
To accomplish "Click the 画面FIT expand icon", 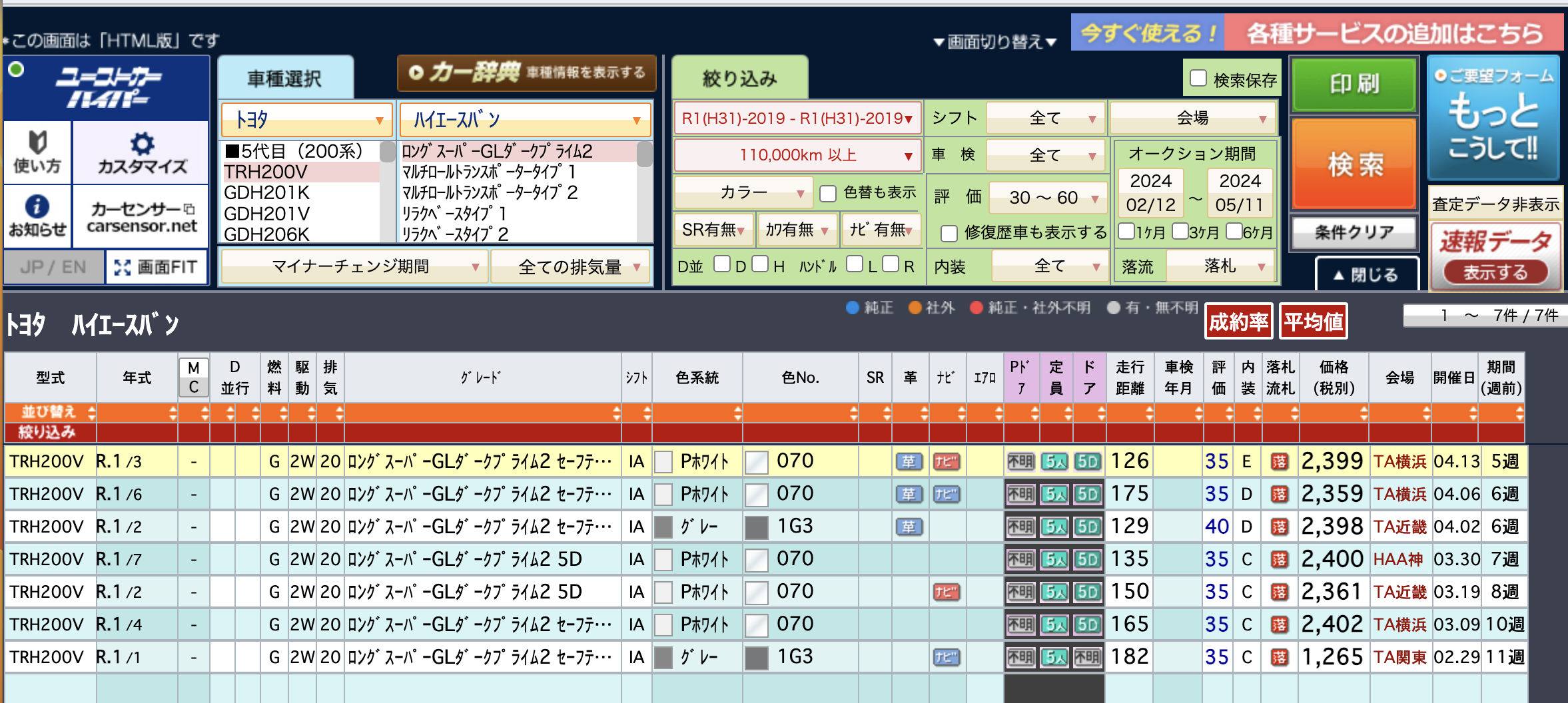I will [x=157, y=267].
